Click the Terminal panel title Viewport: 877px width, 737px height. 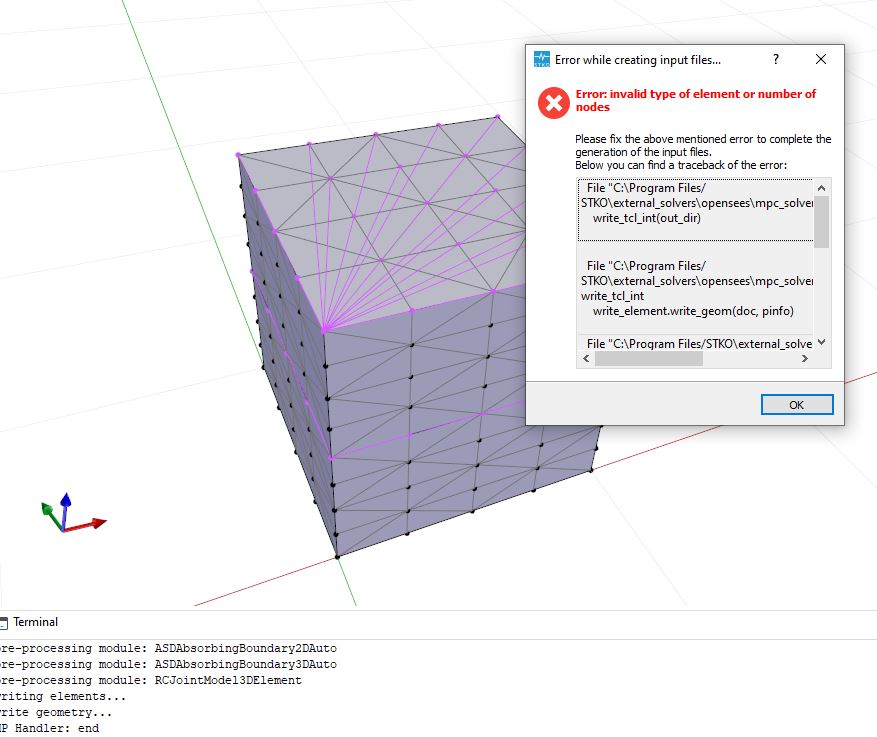tap(35, 622)
